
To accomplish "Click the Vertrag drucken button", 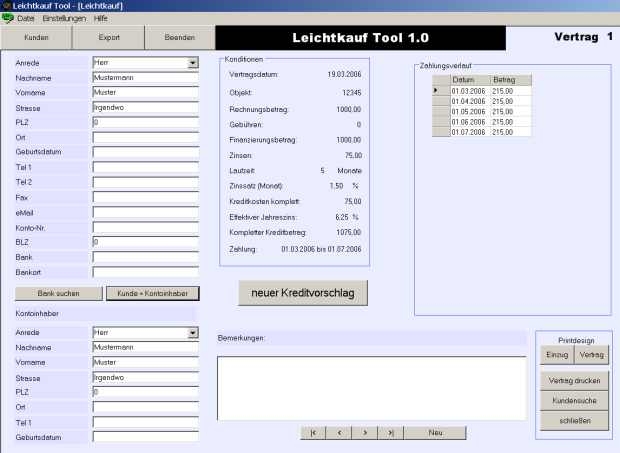I will [575, 381].
